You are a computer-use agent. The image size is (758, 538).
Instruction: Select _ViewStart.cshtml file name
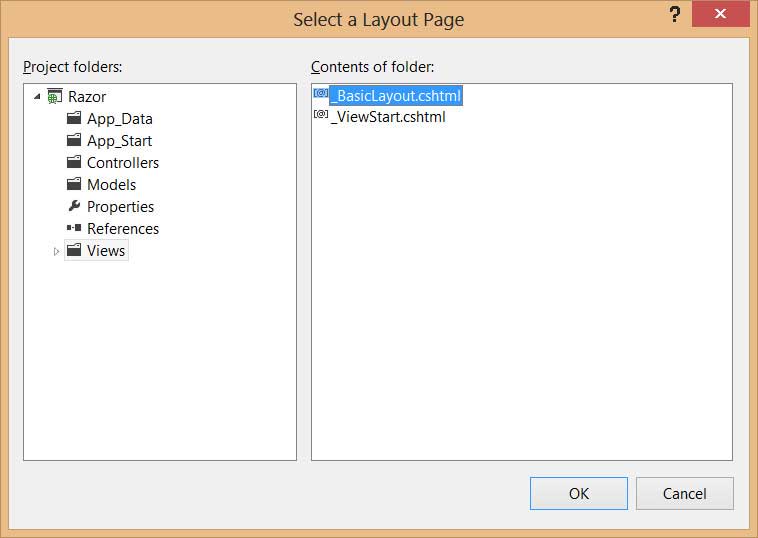tap(388, 117)
